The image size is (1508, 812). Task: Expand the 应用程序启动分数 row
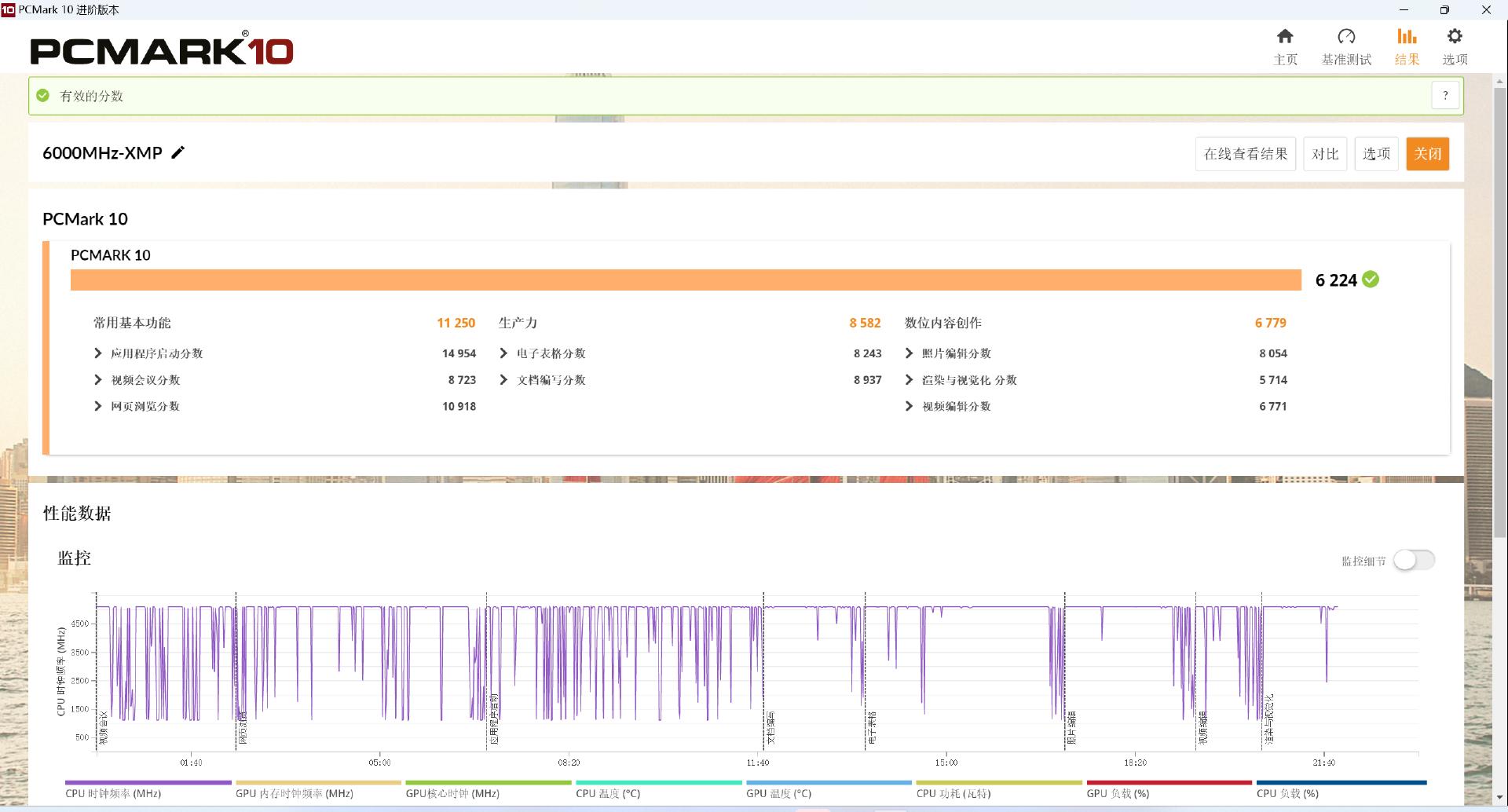tap(98, 353)
